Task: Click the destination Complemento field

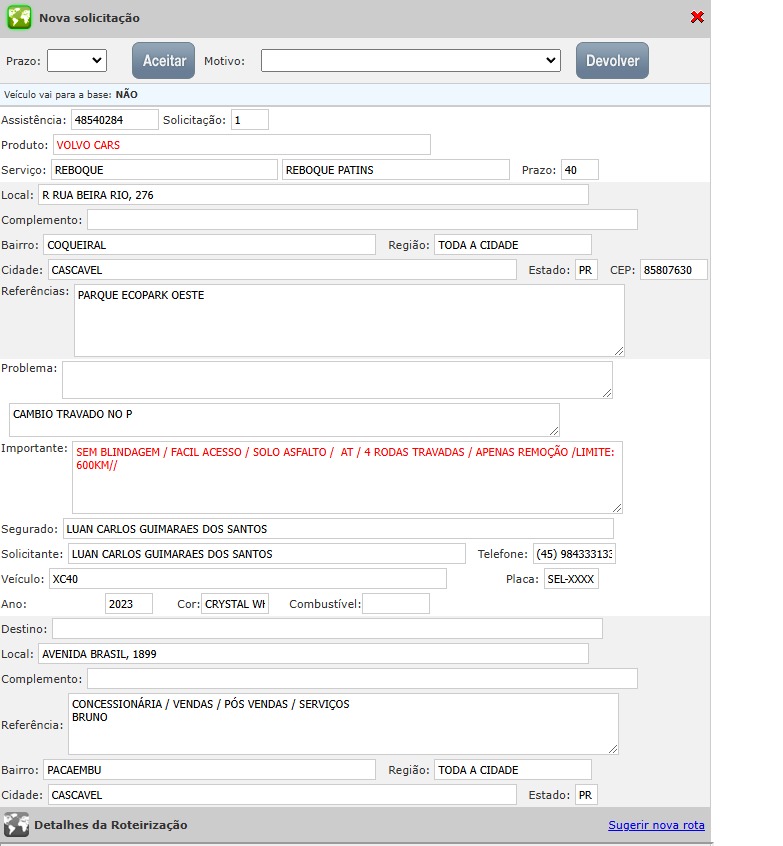Action: tap(362, 679)
